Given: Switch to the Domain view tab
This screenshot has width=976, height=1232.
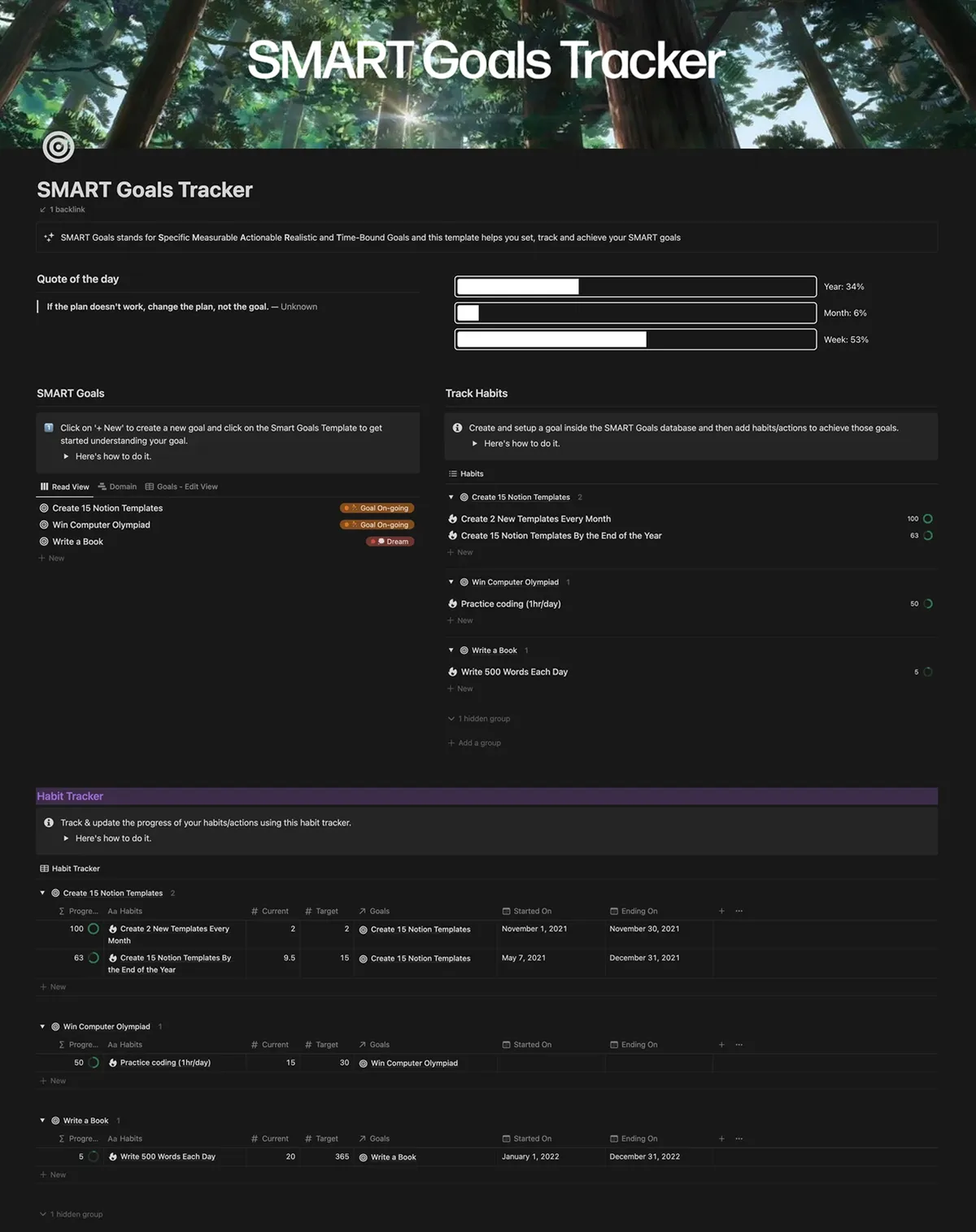Looking at the screenshot, I should (117, 487).
